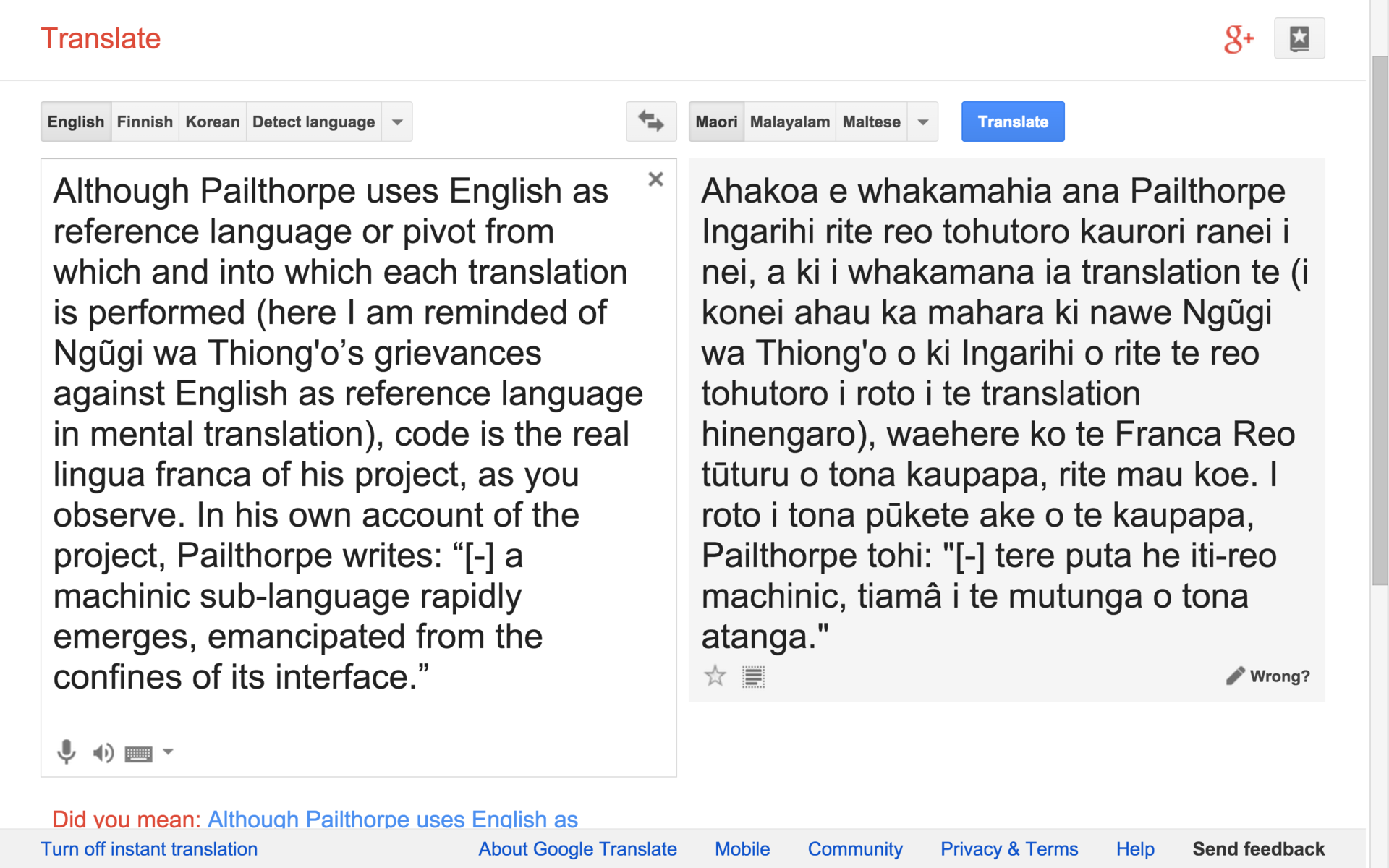The image size is (1389, 868).
Task: Select Detect language as the source
Action: 313,122
